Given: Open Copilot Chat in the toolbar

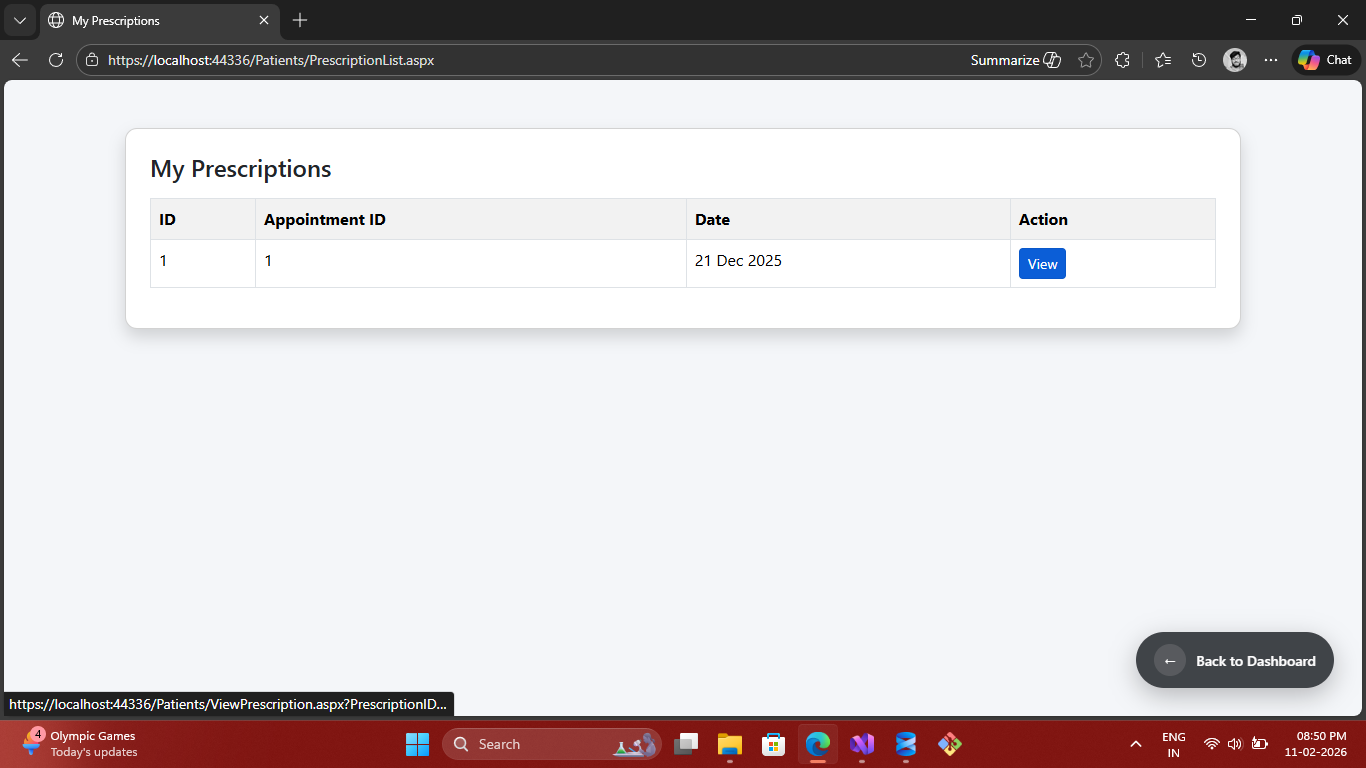Looking at the screenshot, I should coord(1325,60).
